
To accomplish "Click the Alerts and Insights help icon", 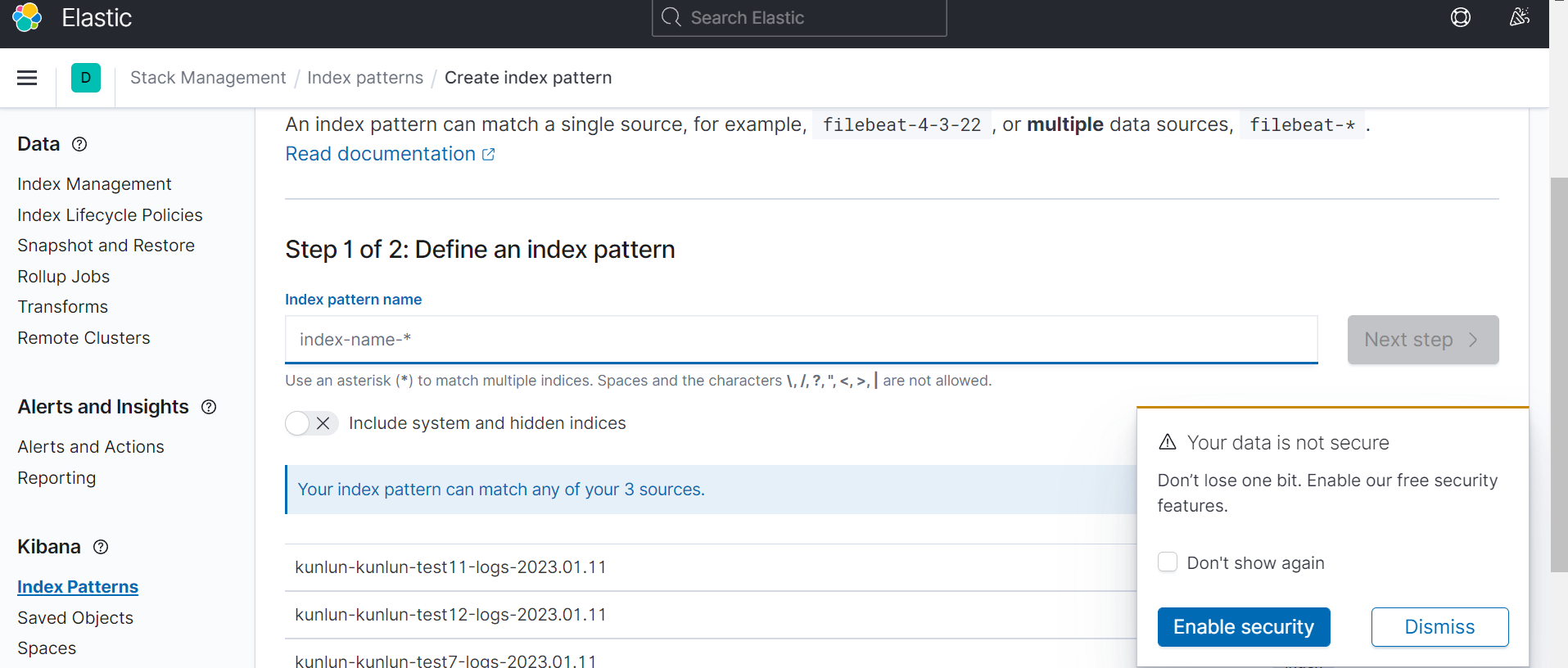I will pyautogui.click(x=209, y=407).
